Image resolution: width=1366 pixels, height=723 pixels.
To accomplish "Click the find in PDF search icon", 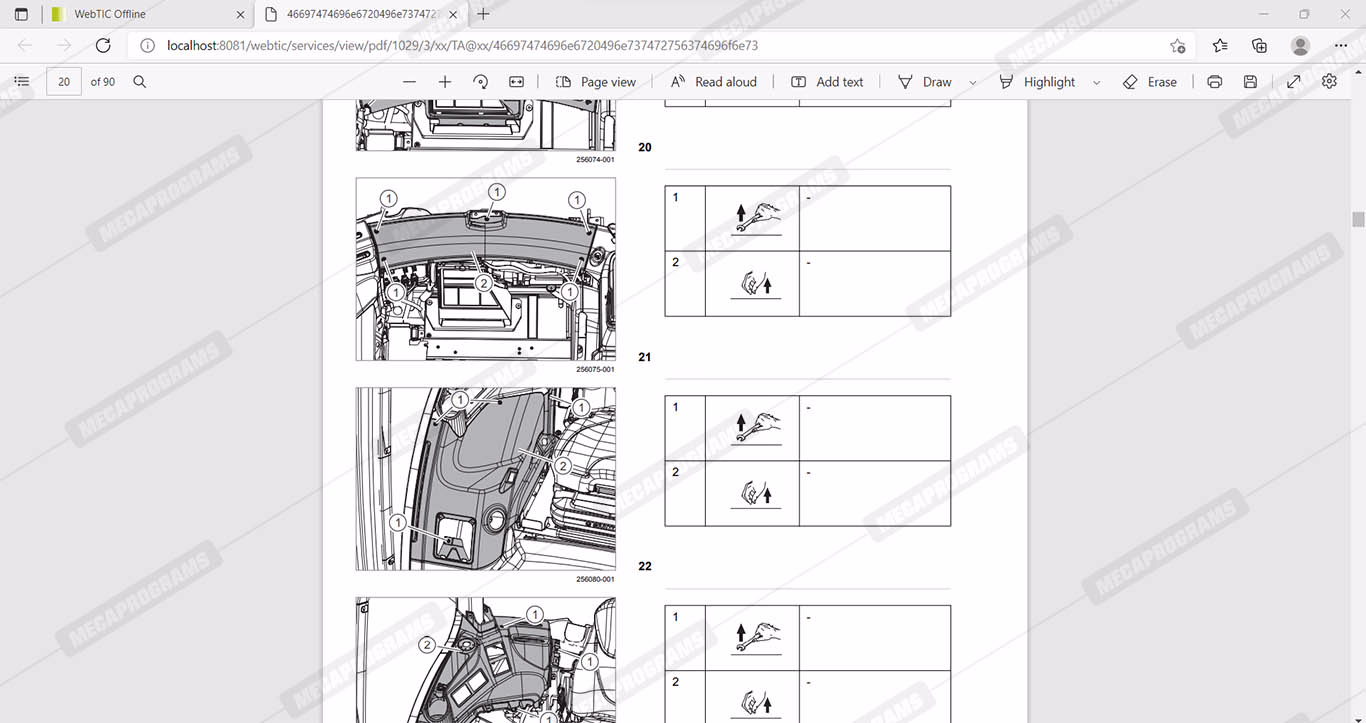I will pyautogui.click(x=140, y=82).
